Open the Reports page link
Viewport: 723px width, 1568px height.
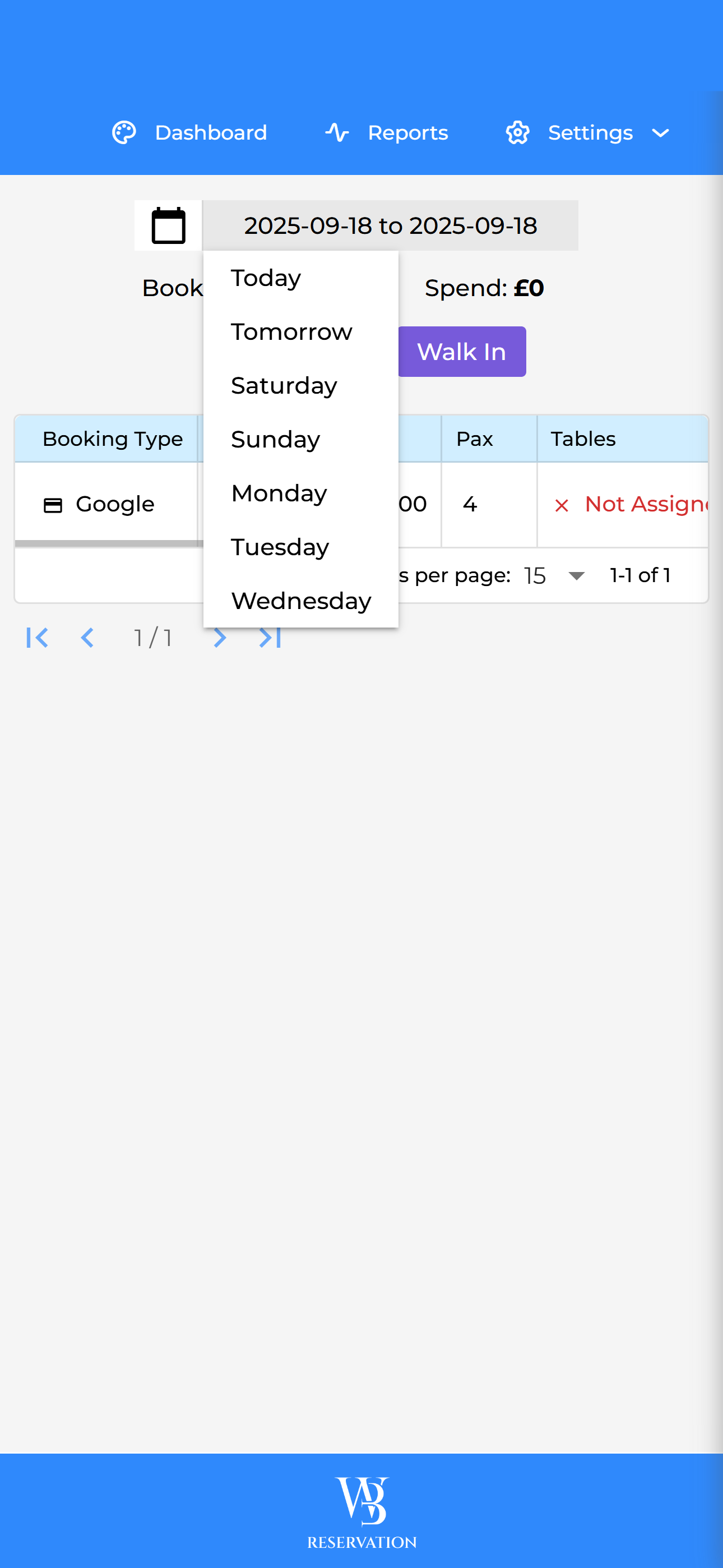click(408, 133)
